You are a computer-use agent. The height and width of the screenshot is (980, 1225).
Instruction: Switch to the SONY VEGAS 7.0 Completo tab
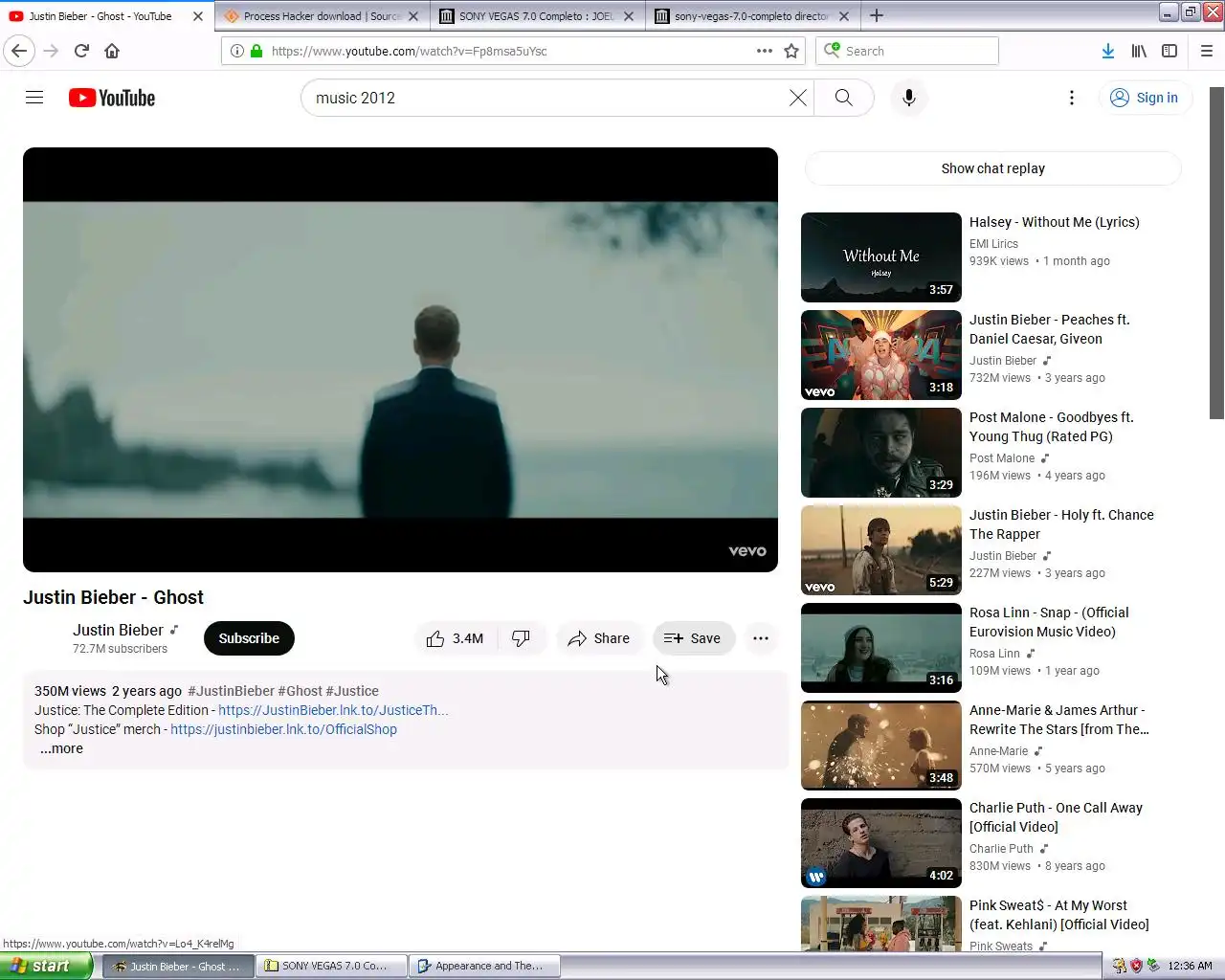click(536, 16)
